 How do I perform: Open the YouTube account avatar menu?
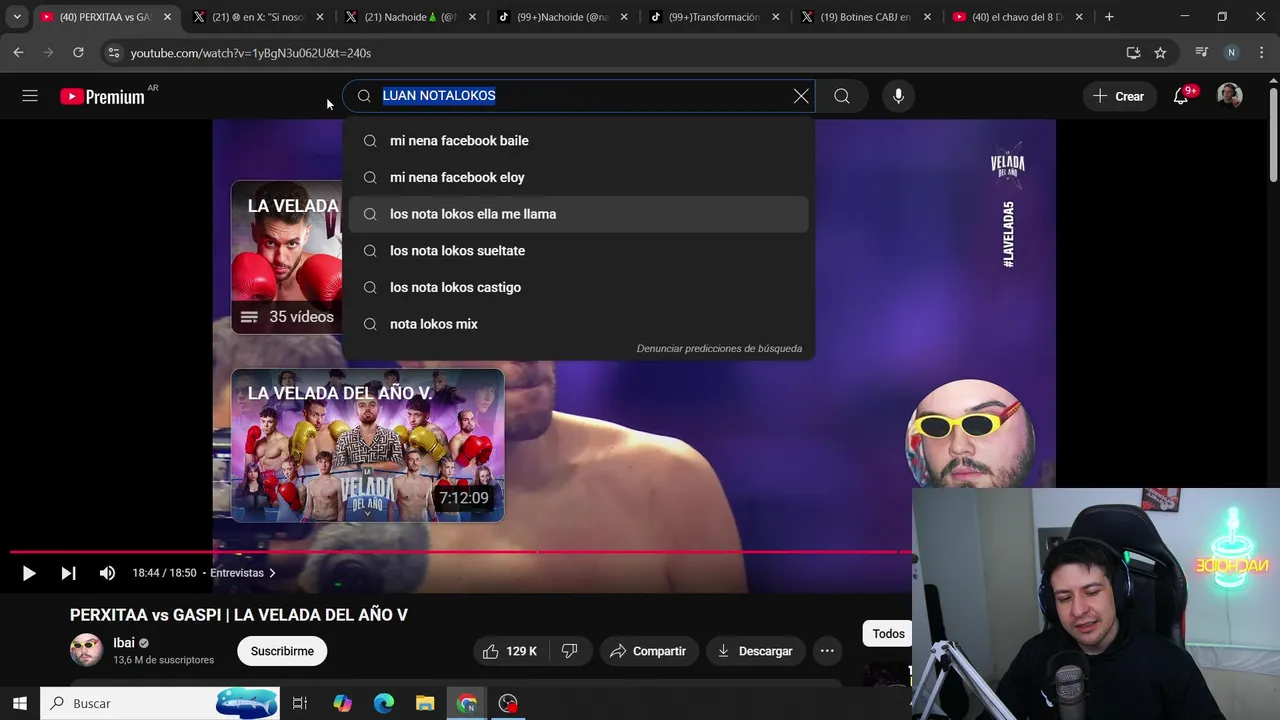1229,96
